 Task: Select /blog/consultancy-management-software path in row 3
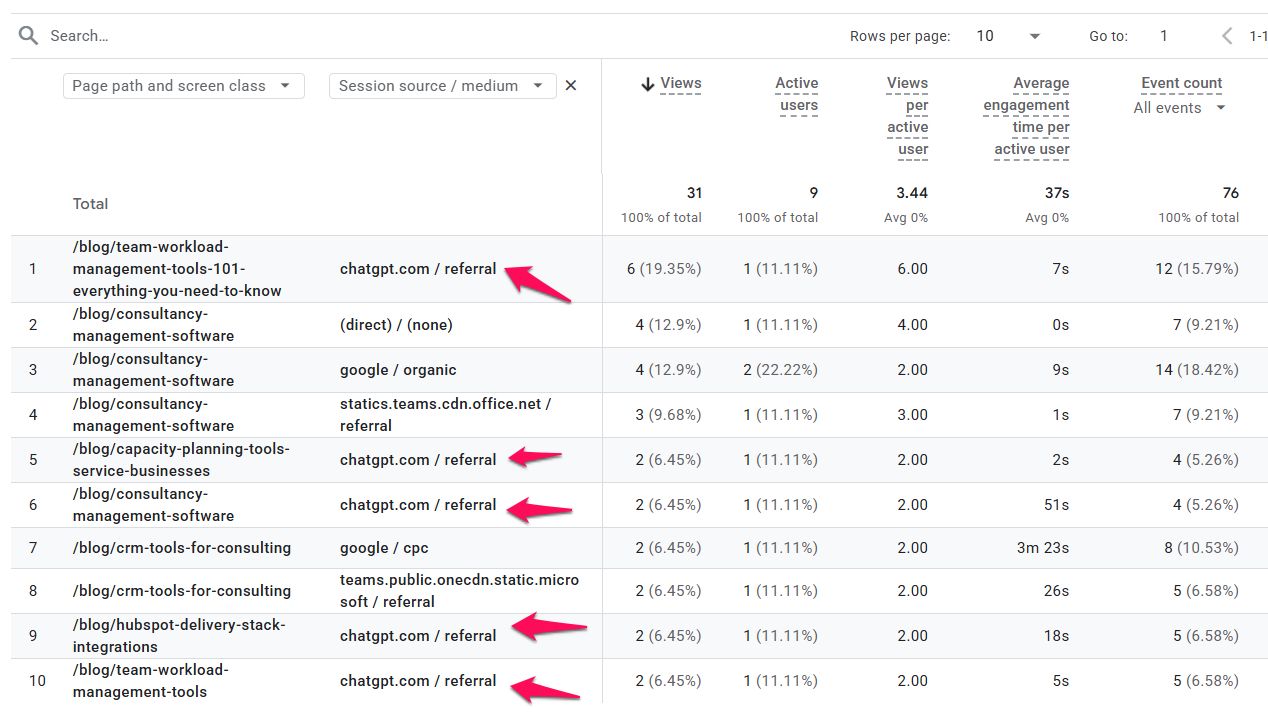pyautogui.click(x=154, y=370)
